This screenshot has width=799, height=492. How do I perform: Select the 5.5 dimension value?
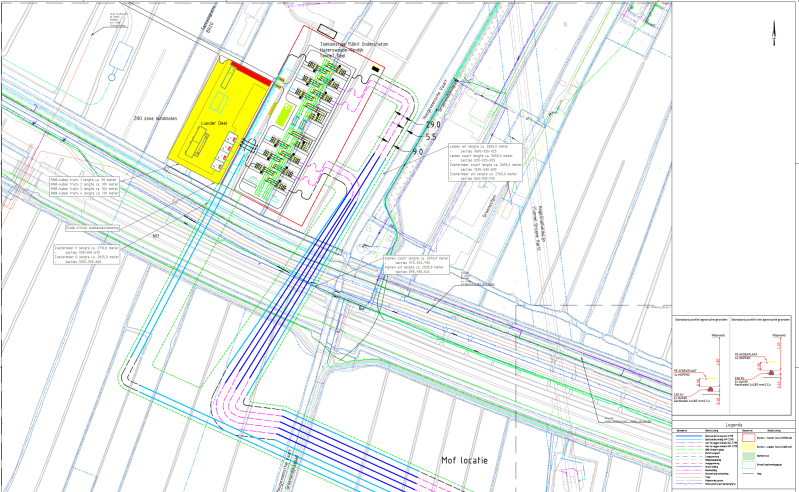coord(431,137)
